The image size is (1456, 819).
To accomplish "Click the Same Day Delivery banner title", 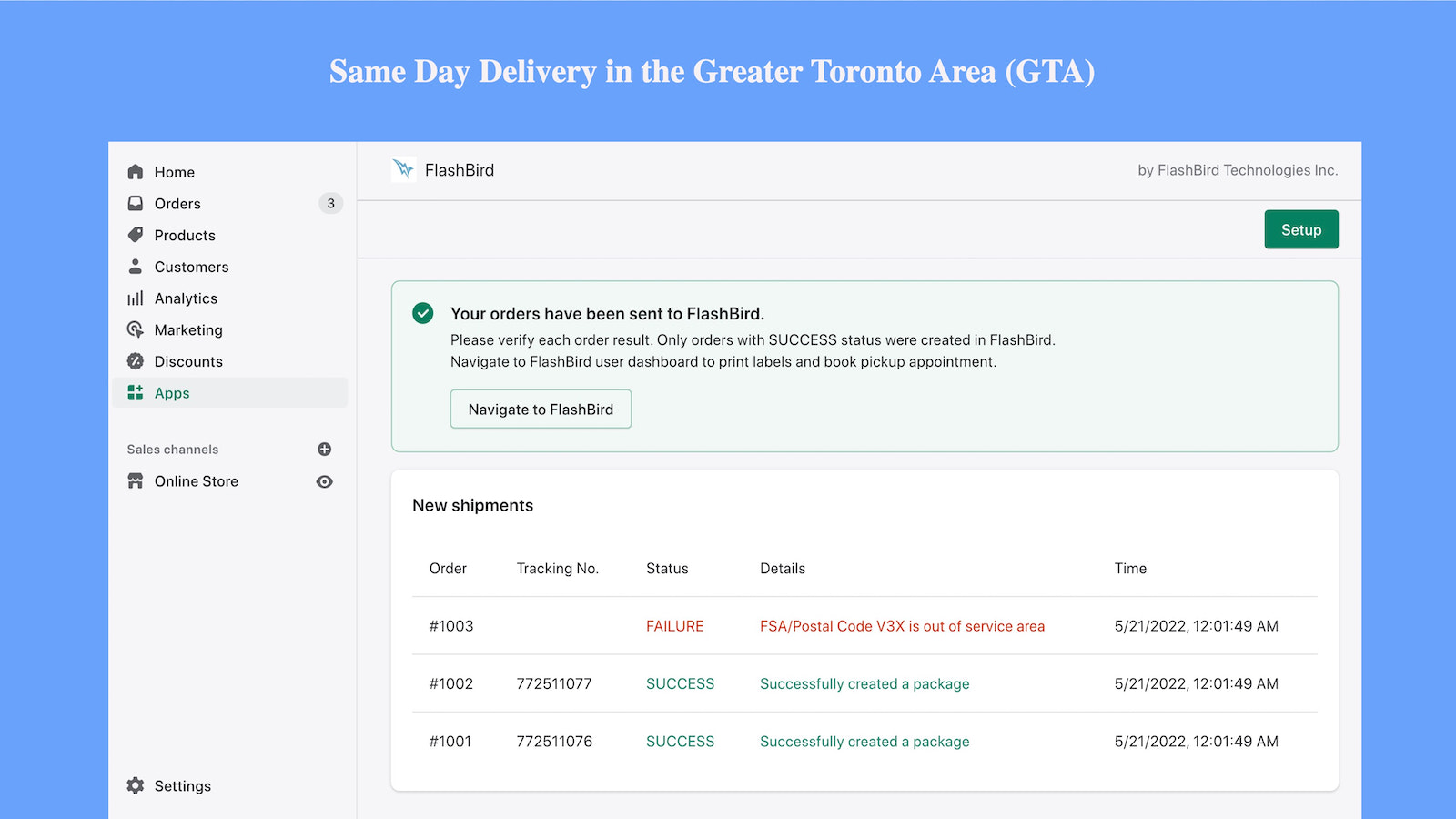I will pyautogui.click(x=712, y=72).
